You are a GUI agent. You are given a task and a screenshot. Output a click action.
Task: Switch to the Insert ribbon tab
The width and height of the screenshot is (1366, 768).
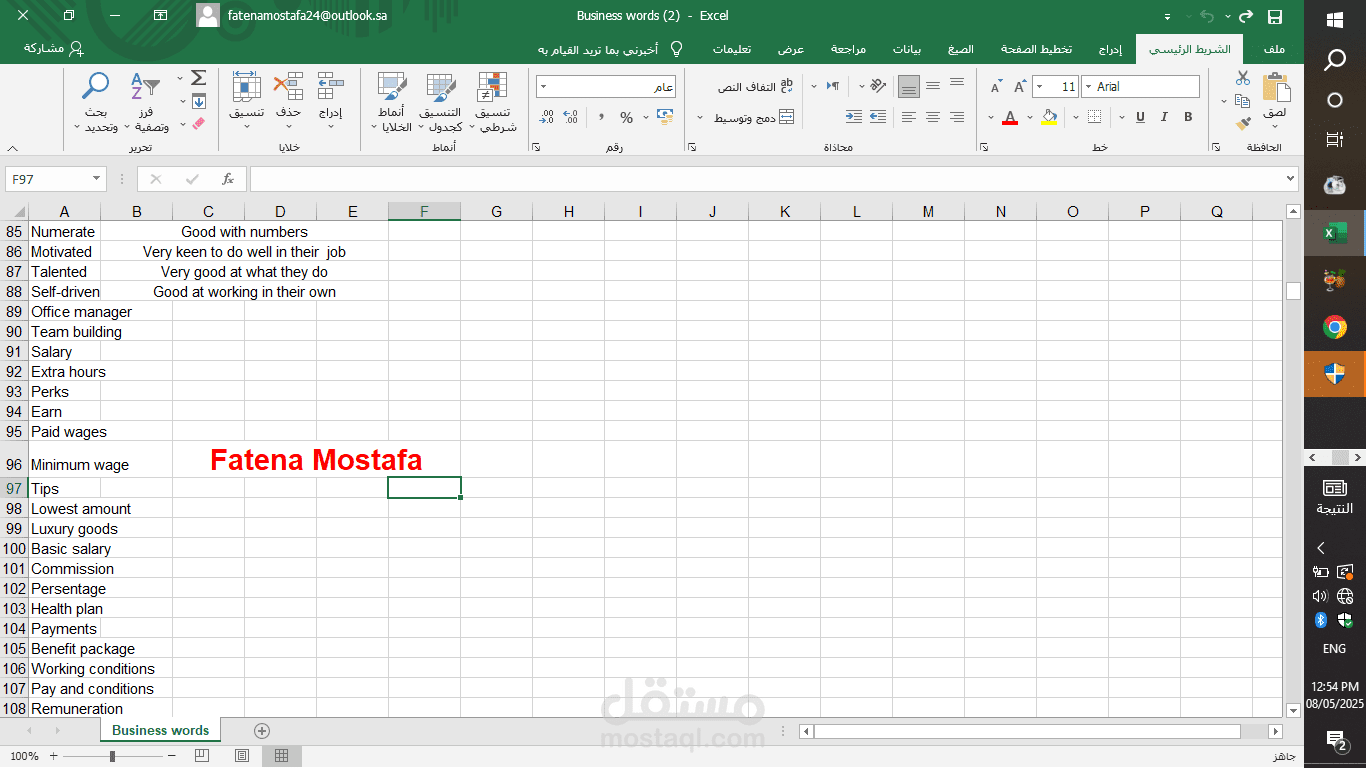(1110, 49)
